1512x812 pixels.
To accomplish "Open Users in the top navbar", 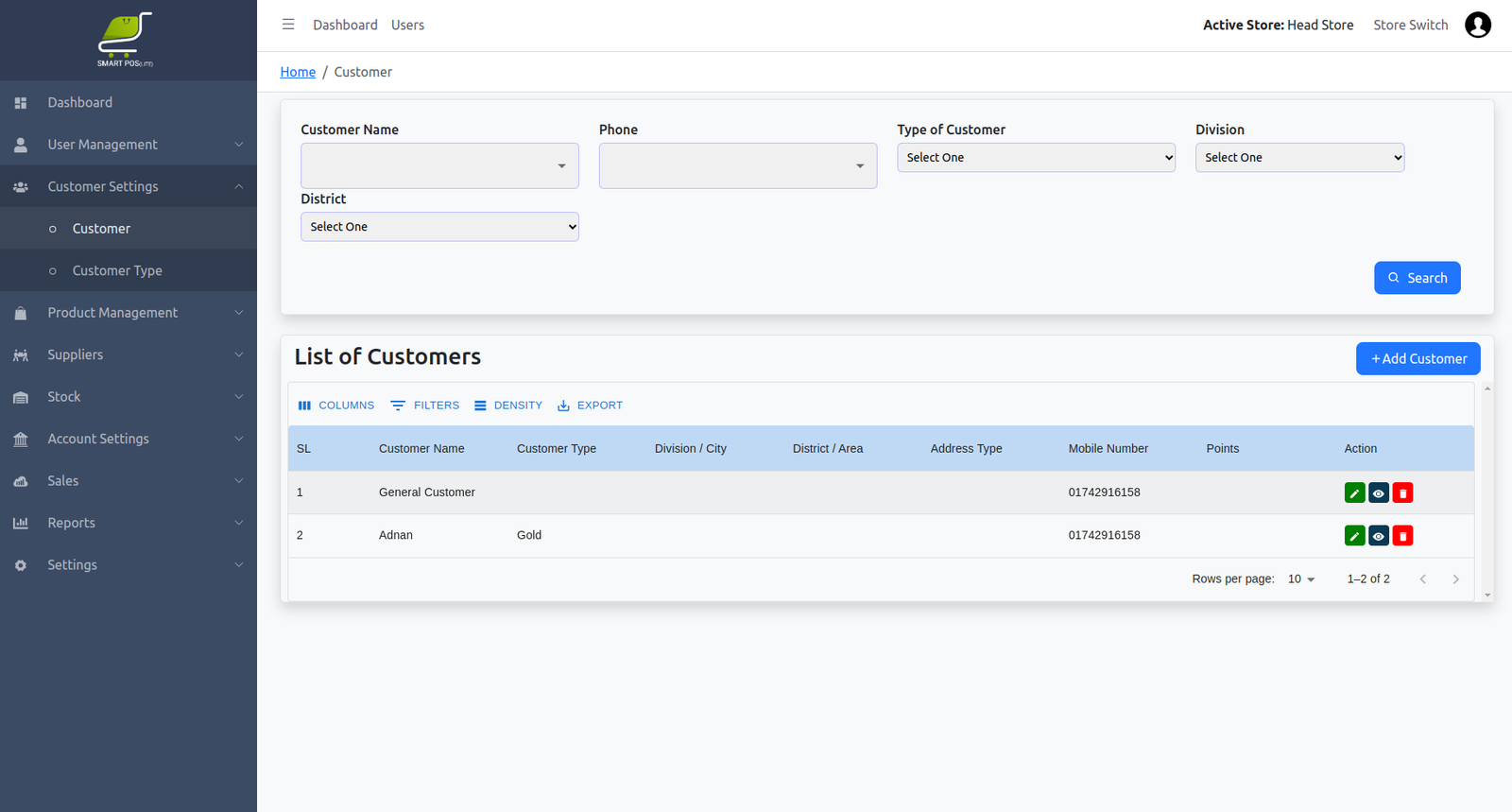I will (x=407, y=26).
